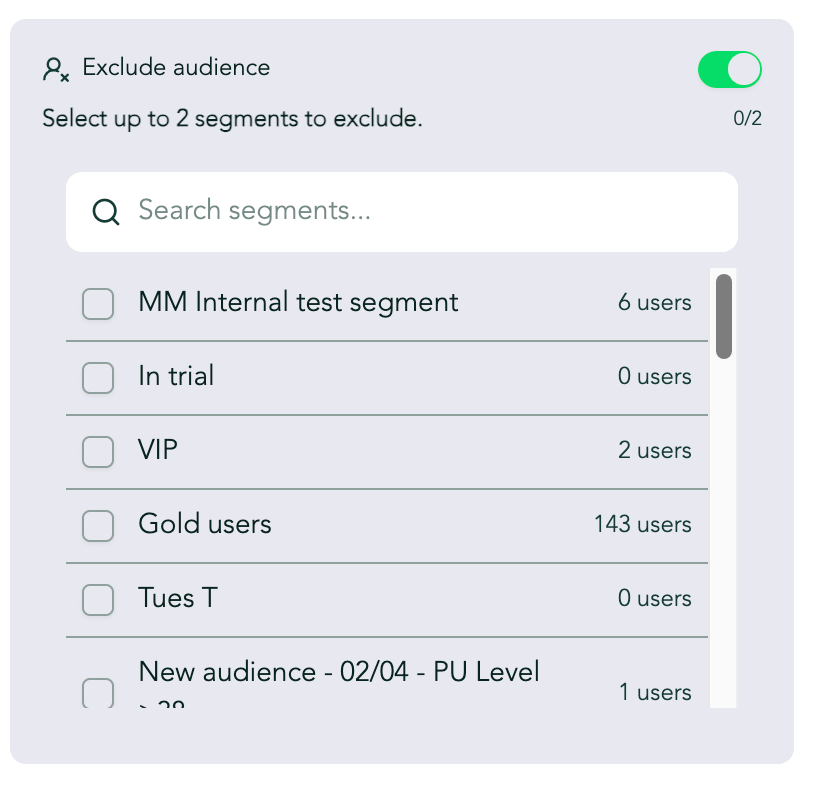Click the MM Internal test segment label
This screenshot has height=786, width=822.
(x=298, y=303)
